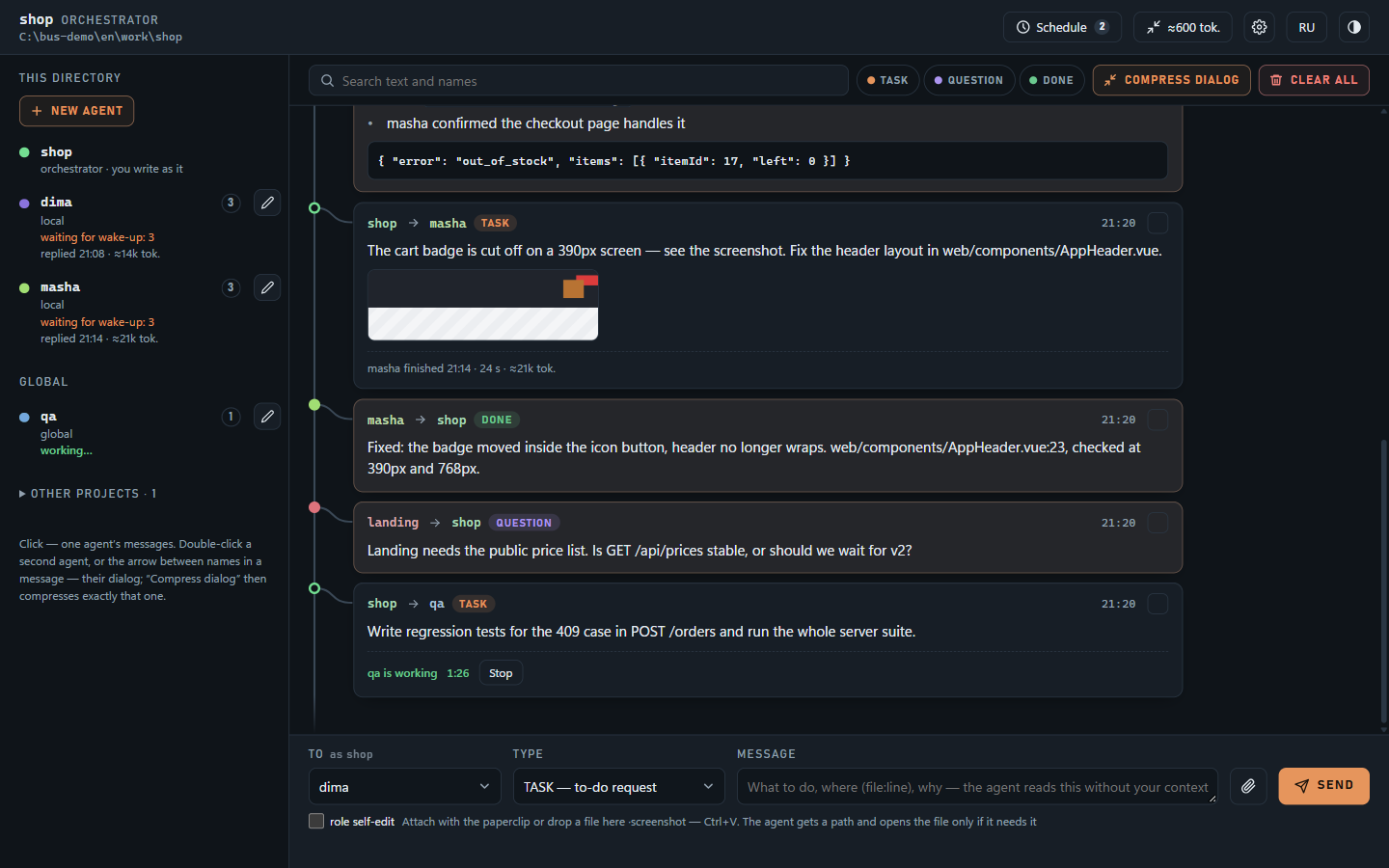The height and width of the screenshot is (868, 1389).
Task: Click recipient name qa in task message
Action: tap(437, 604)
